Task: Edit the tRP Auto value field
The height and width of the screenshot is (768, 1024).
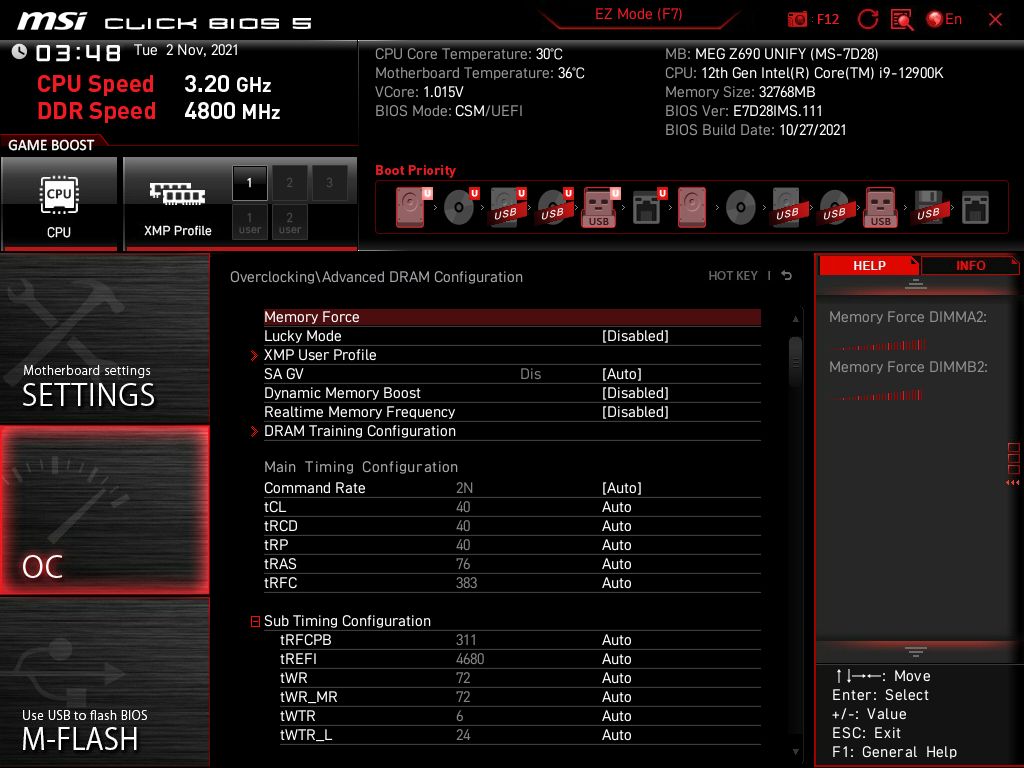Action: tap(616, 545)
